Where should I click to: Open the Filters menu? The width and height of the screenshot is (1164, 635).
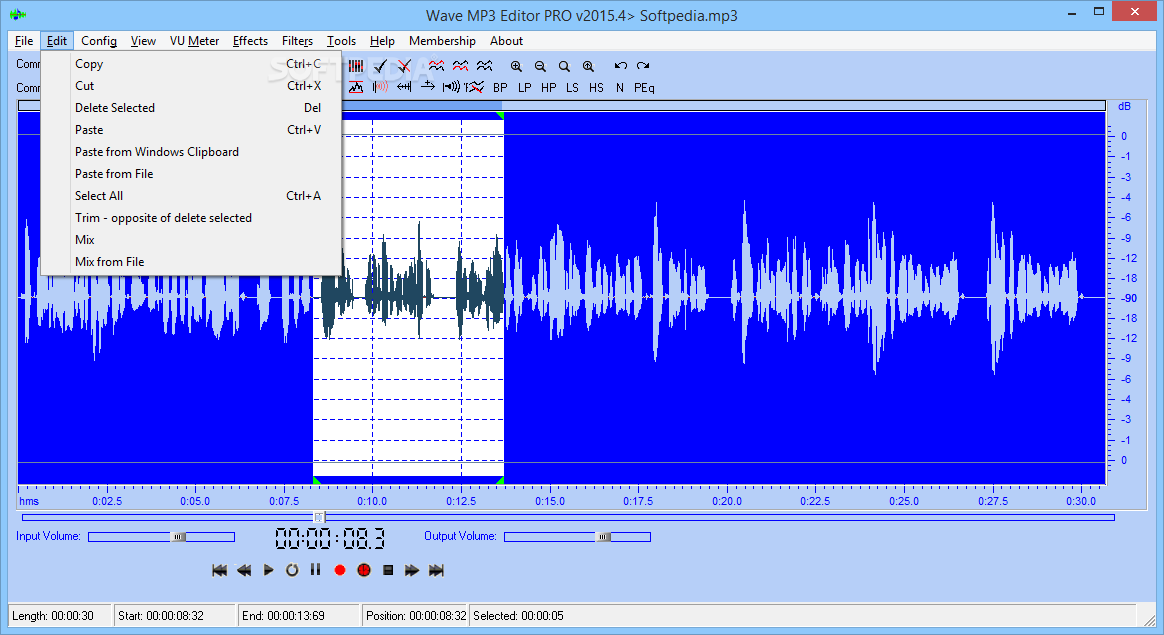tap(297, 41)
